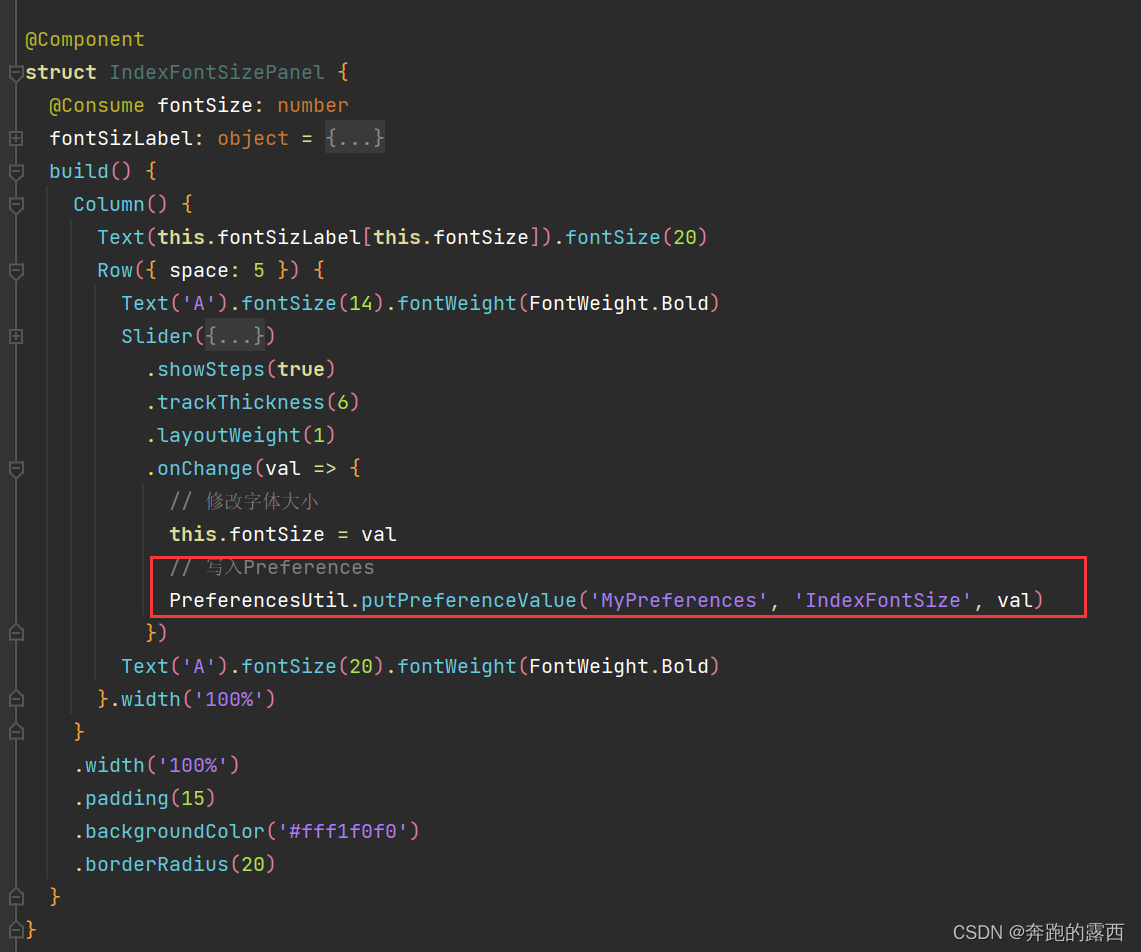Expand the folded Slider options gutter marker
The width and height of the screenshot is (1141, 952).
pos(16,336)
